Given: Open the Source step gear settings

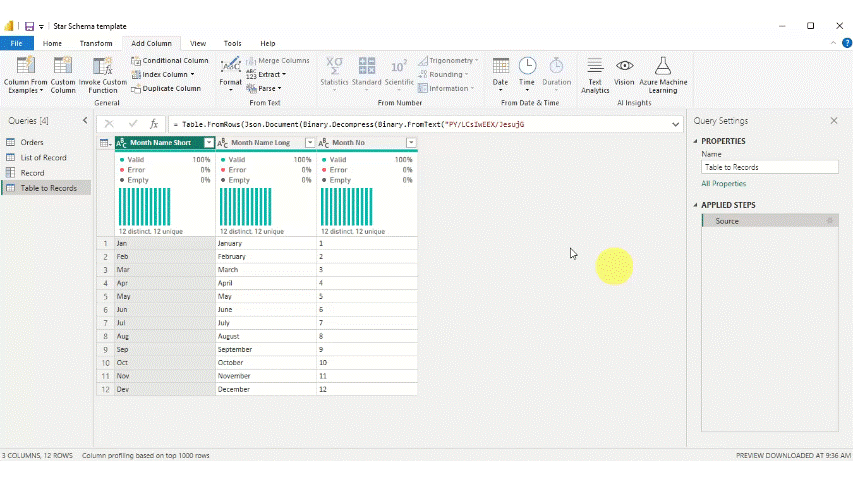Looking at the screenshot, I should pos(829,220).
